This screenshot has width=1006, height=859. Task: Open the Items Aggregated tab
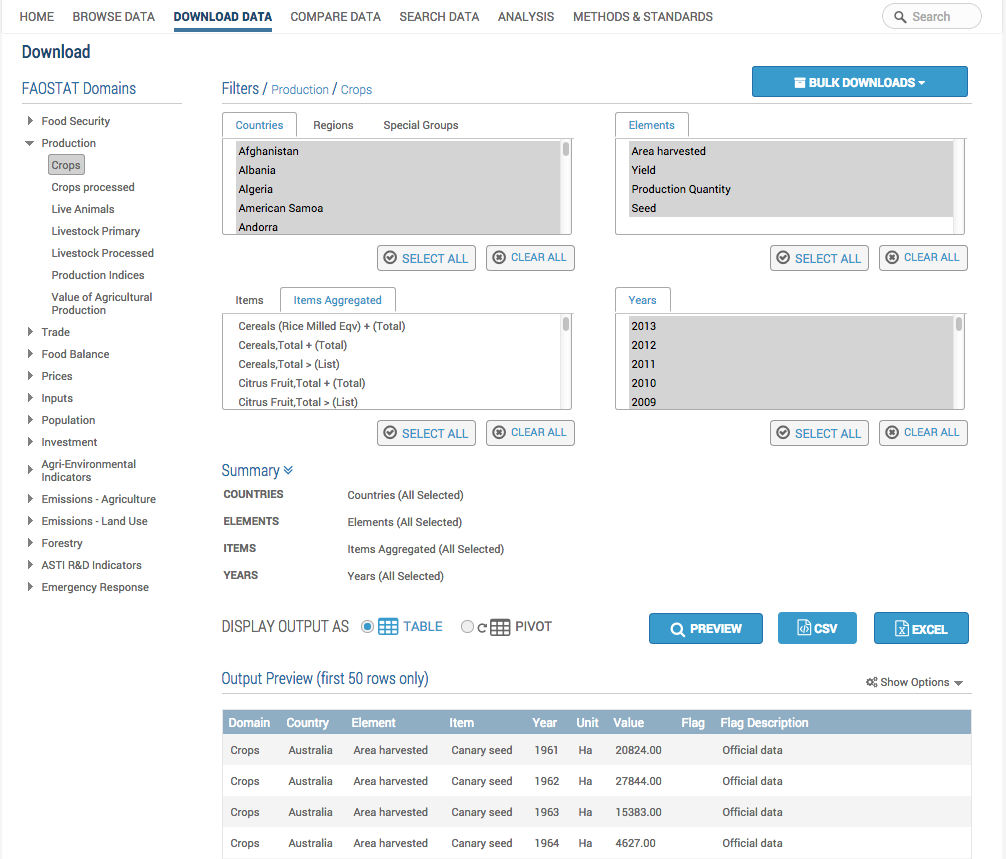(x=337, y=300)
